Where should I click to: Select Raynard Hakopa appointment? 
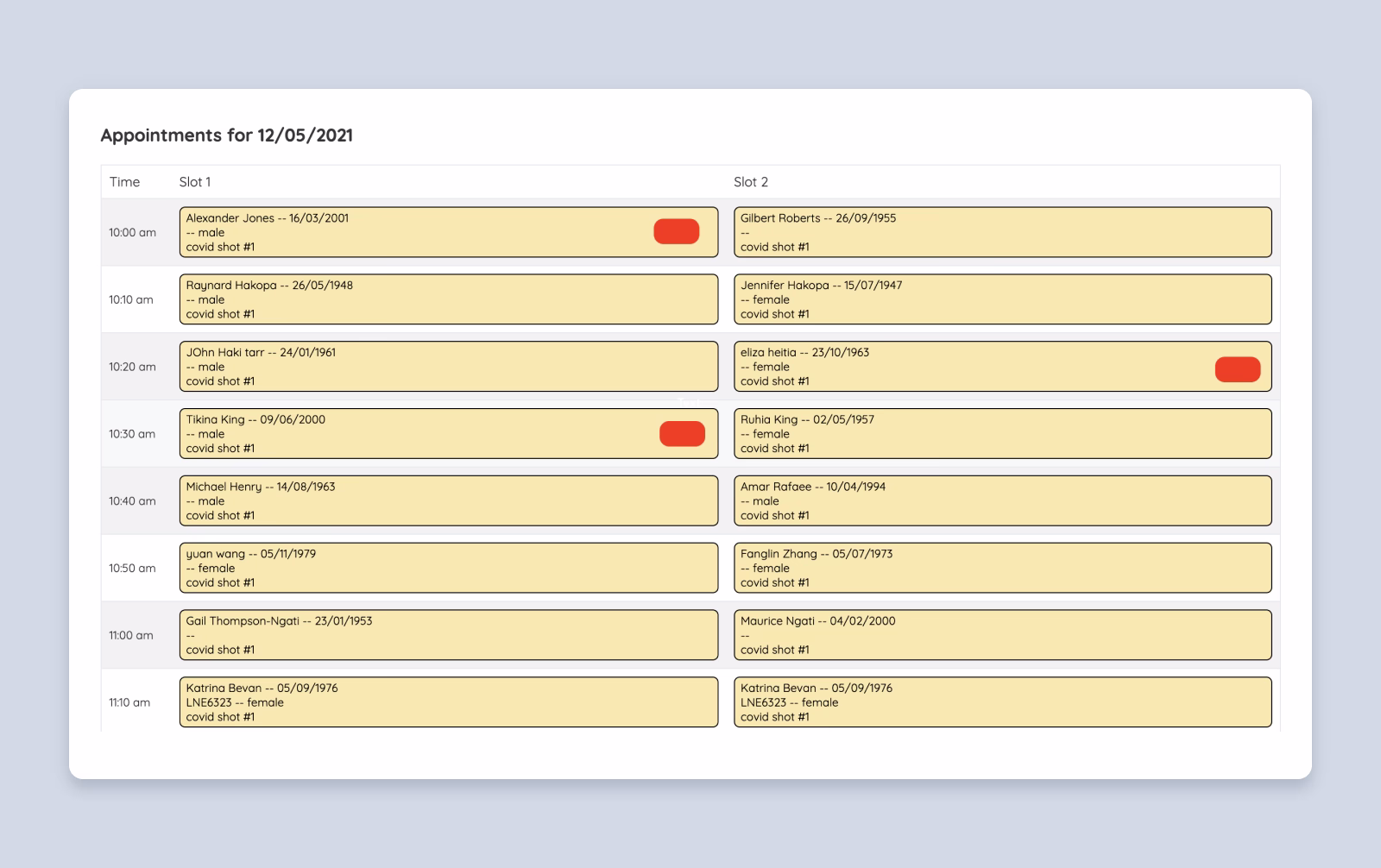point(449,299)
